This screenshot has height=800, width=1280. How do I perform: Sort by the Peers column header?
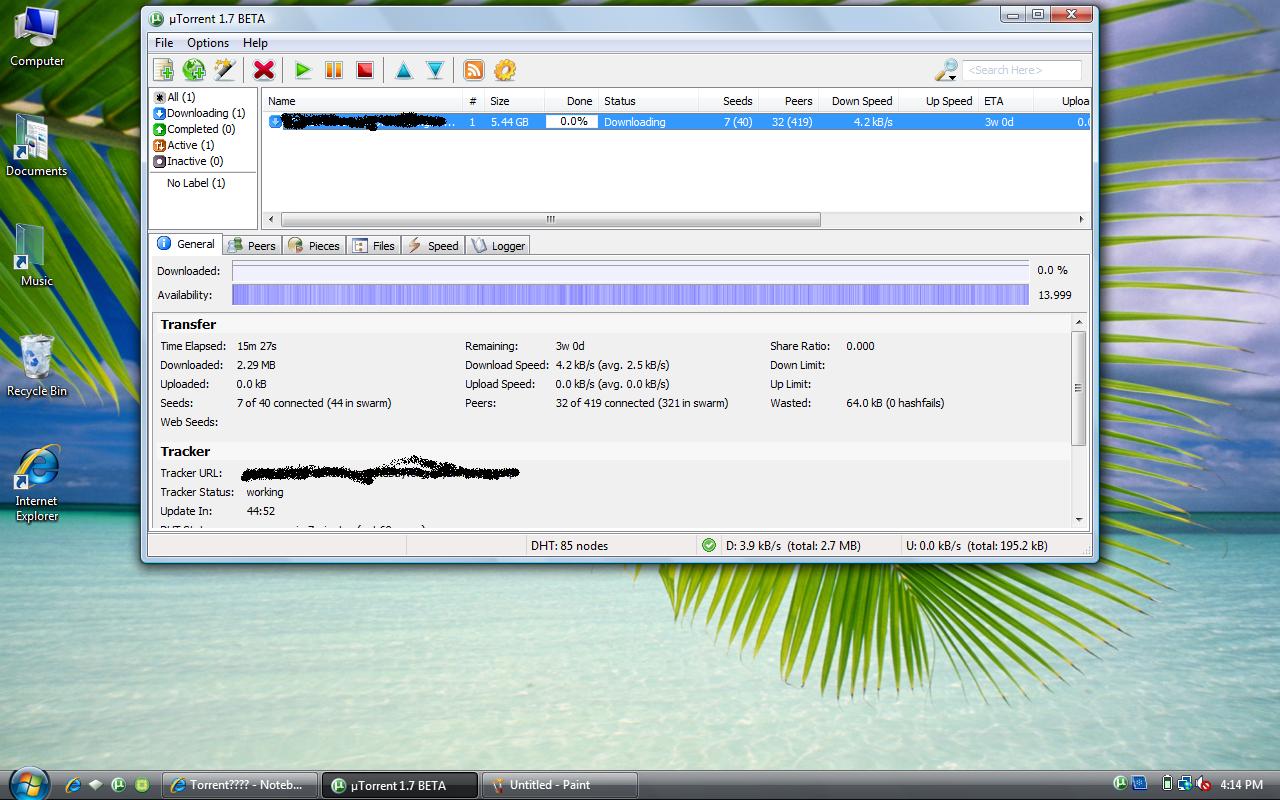788,101
